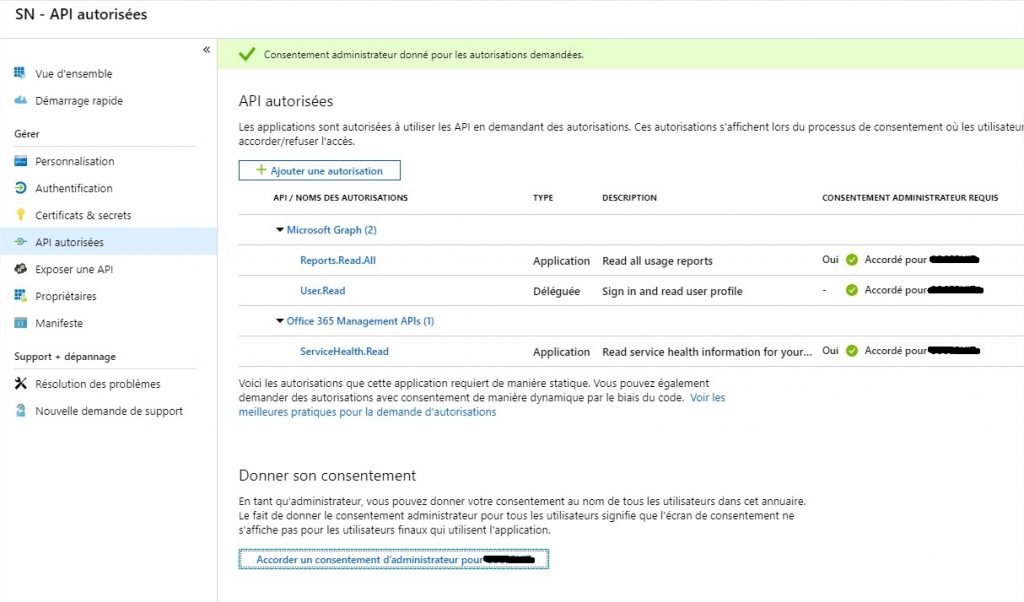
Task: Collapse the sidebar with the double chevron
Action: click(206, 50)
